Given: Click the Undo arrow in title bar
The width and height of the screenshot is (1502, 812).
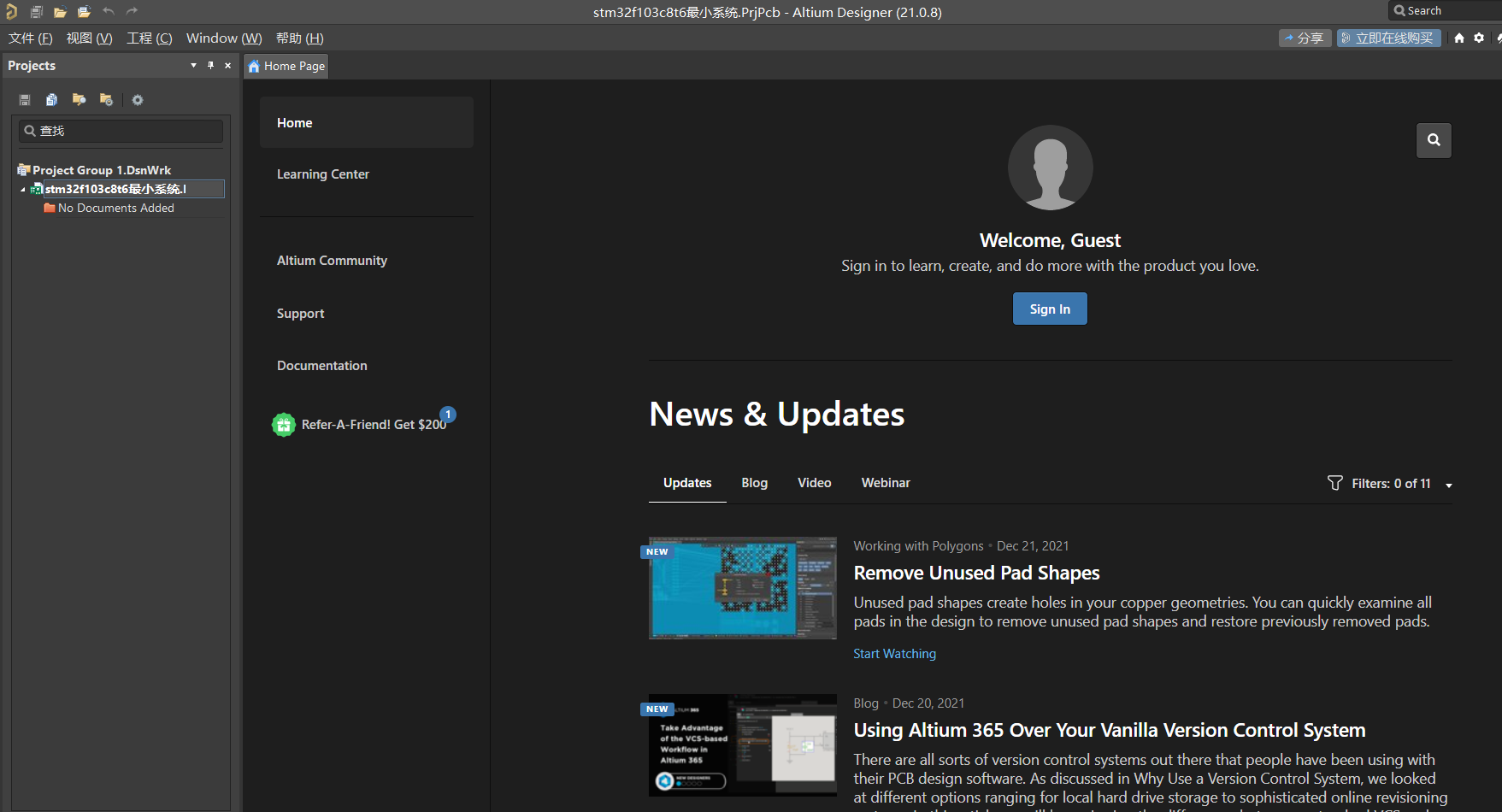Looking at the screenshot, I should coord(108,11).
